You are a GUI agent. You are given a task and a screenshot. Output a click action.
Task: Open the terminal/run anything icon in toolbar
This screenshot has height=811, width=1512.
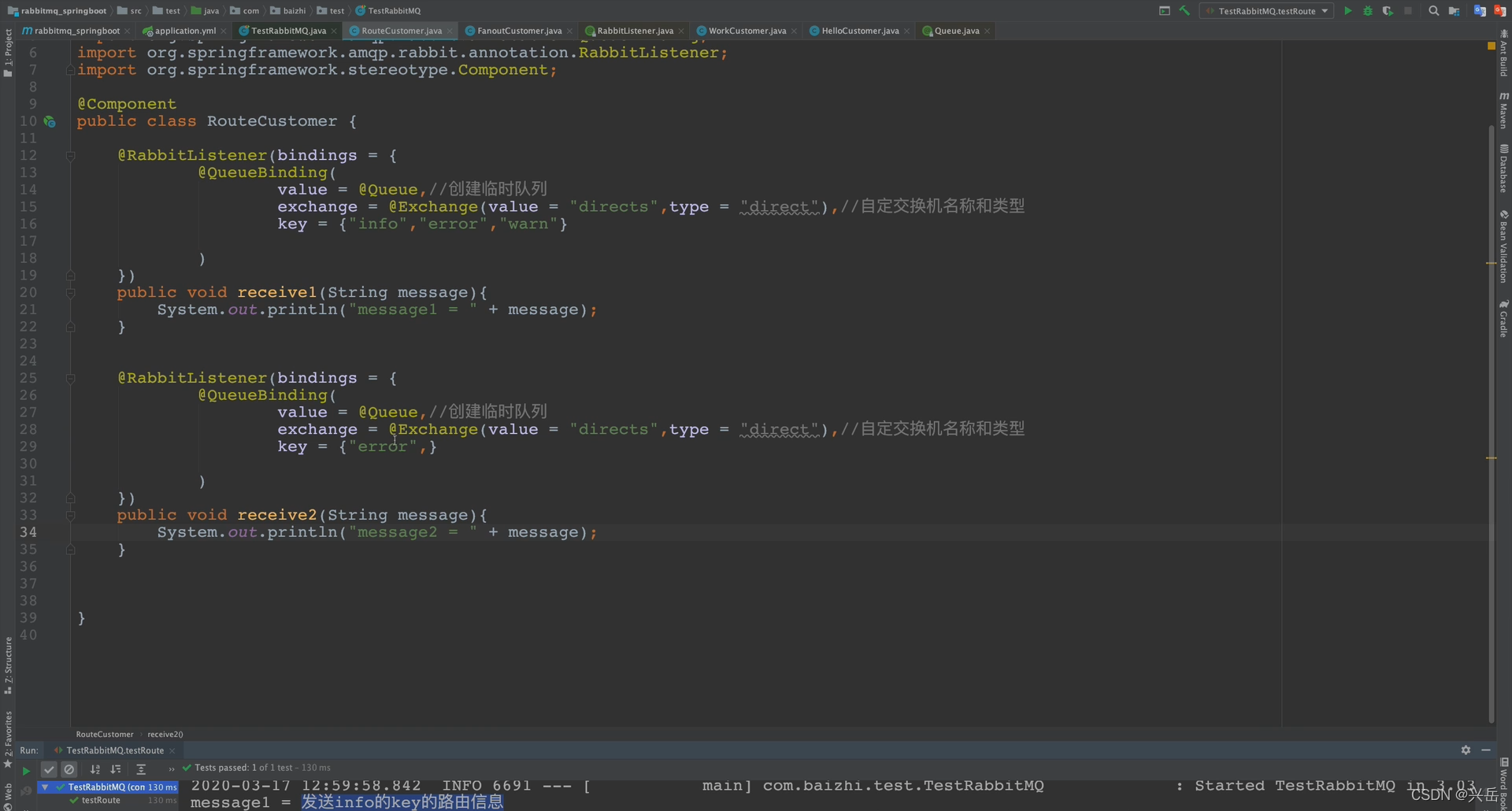[1164, 11]
